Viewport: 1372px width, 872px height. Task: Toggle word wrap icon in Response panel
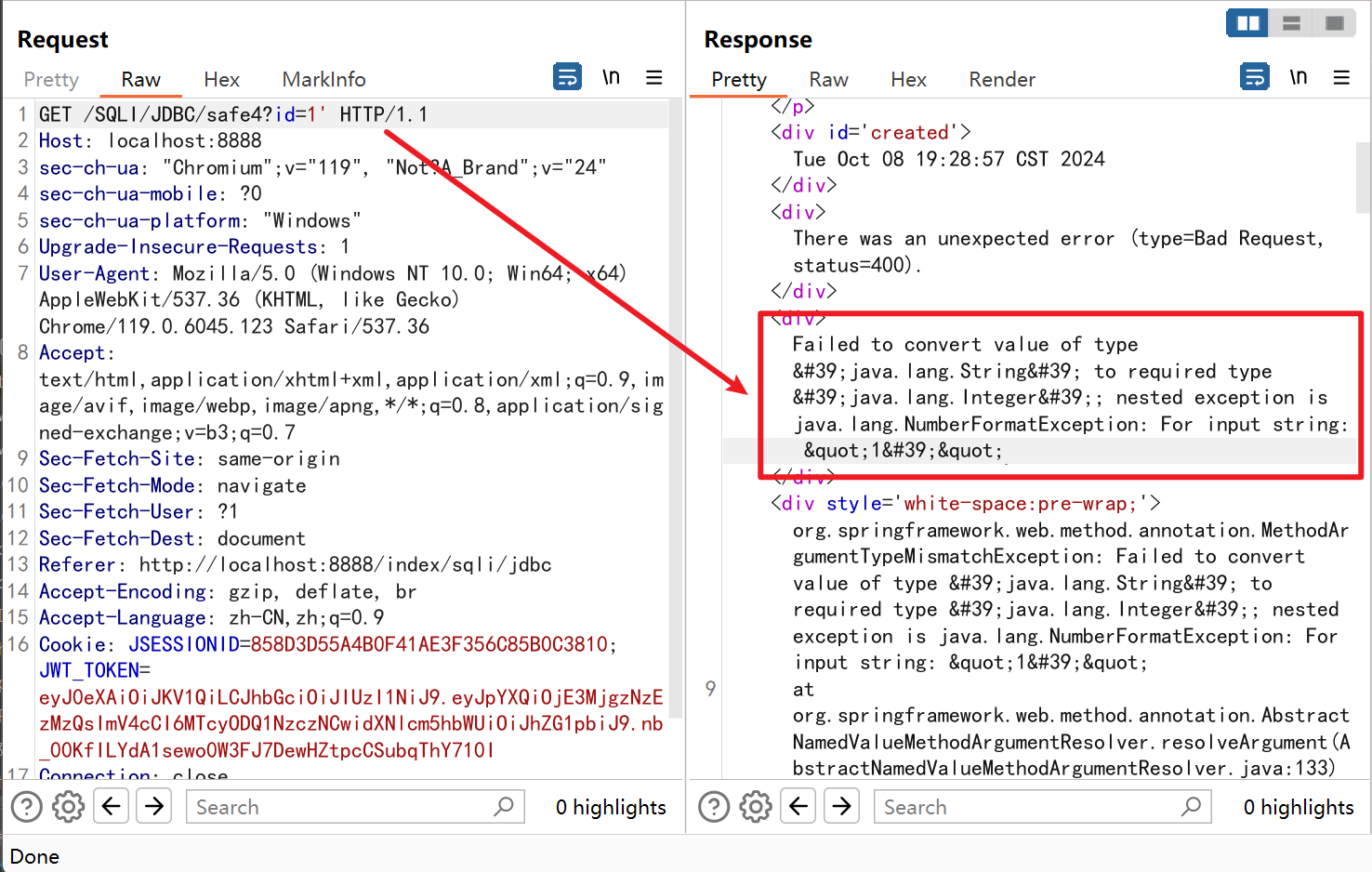click(1255, 76)
